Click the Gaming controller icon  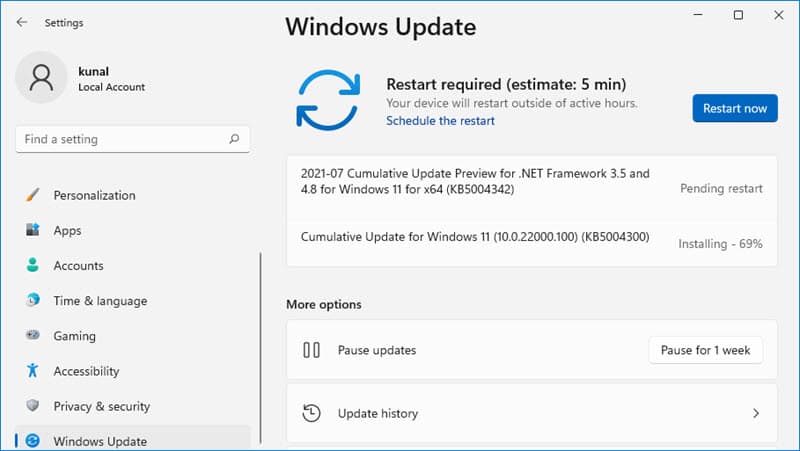pos(33,335)
